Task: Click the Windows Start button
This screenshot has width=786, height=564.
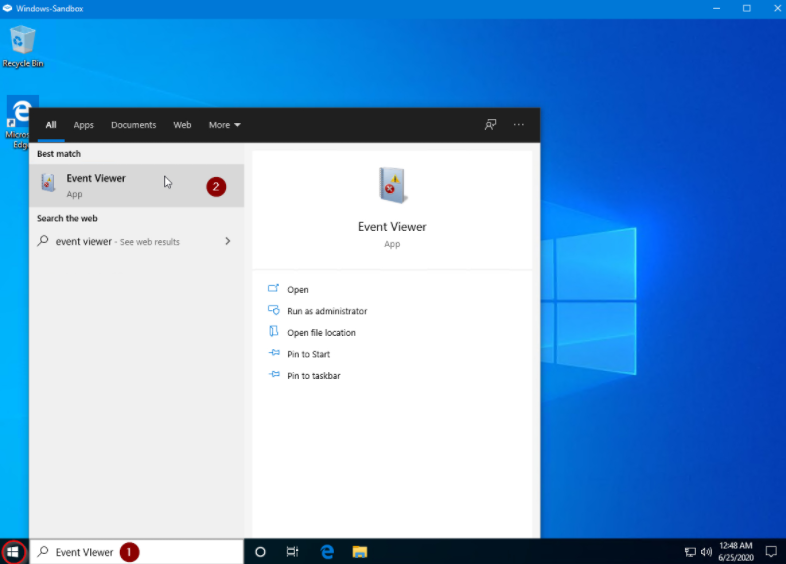Action: pyautogui.click(x=13, y=551)
